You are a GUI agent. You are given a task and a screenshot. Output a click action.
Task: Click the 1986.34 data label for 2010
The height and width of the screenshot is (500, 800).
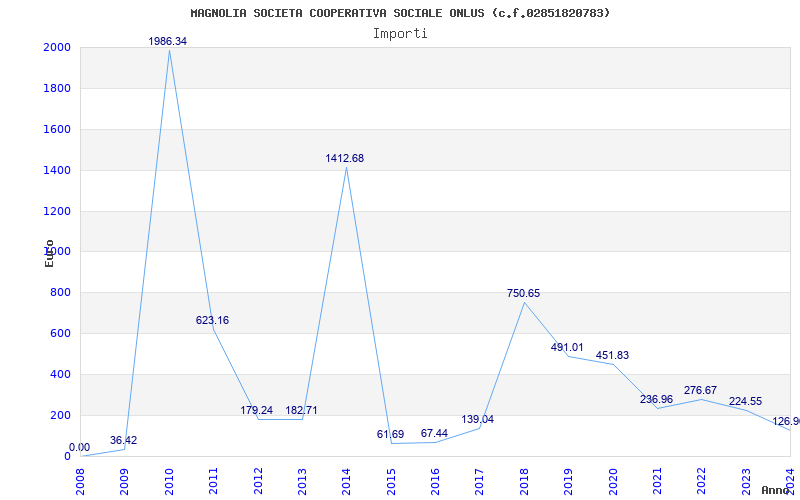tap(168, 41)
